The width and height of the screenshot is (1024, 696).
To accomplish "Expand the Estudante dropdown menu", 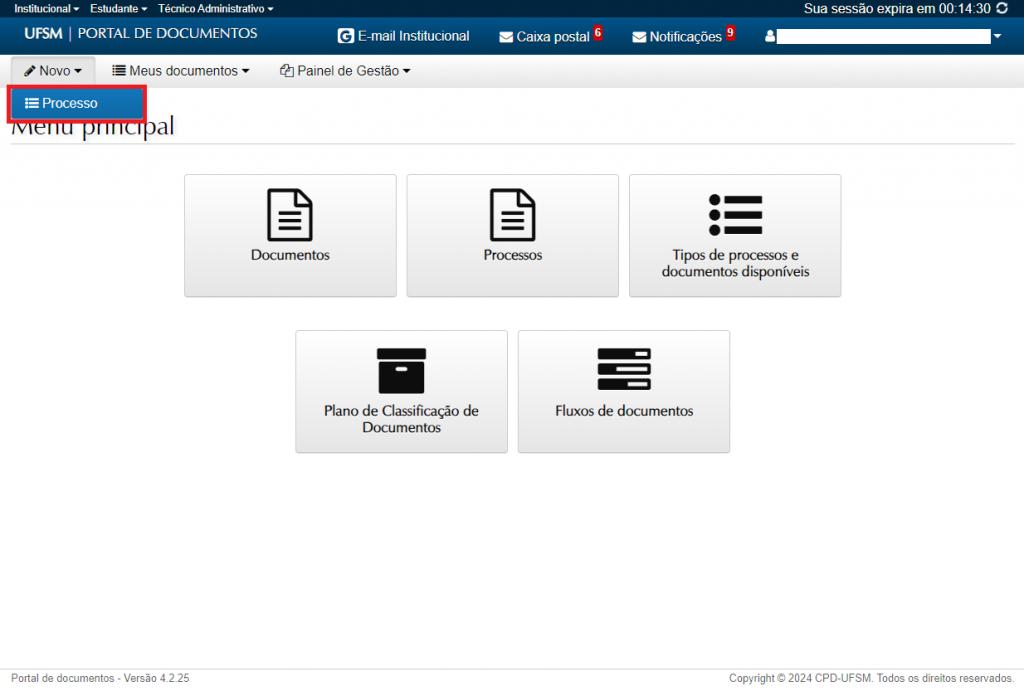I will 118,8.
